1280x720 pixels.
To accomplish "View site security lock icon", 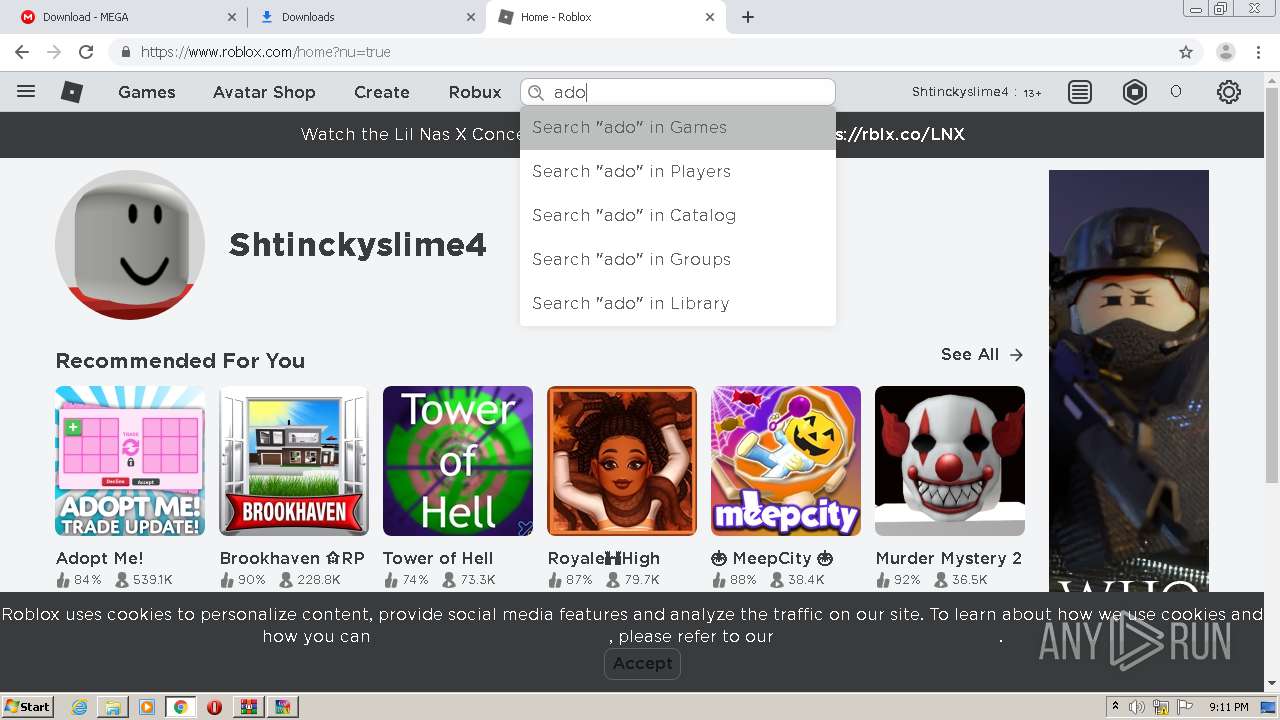I will click(x=126, y=52).
